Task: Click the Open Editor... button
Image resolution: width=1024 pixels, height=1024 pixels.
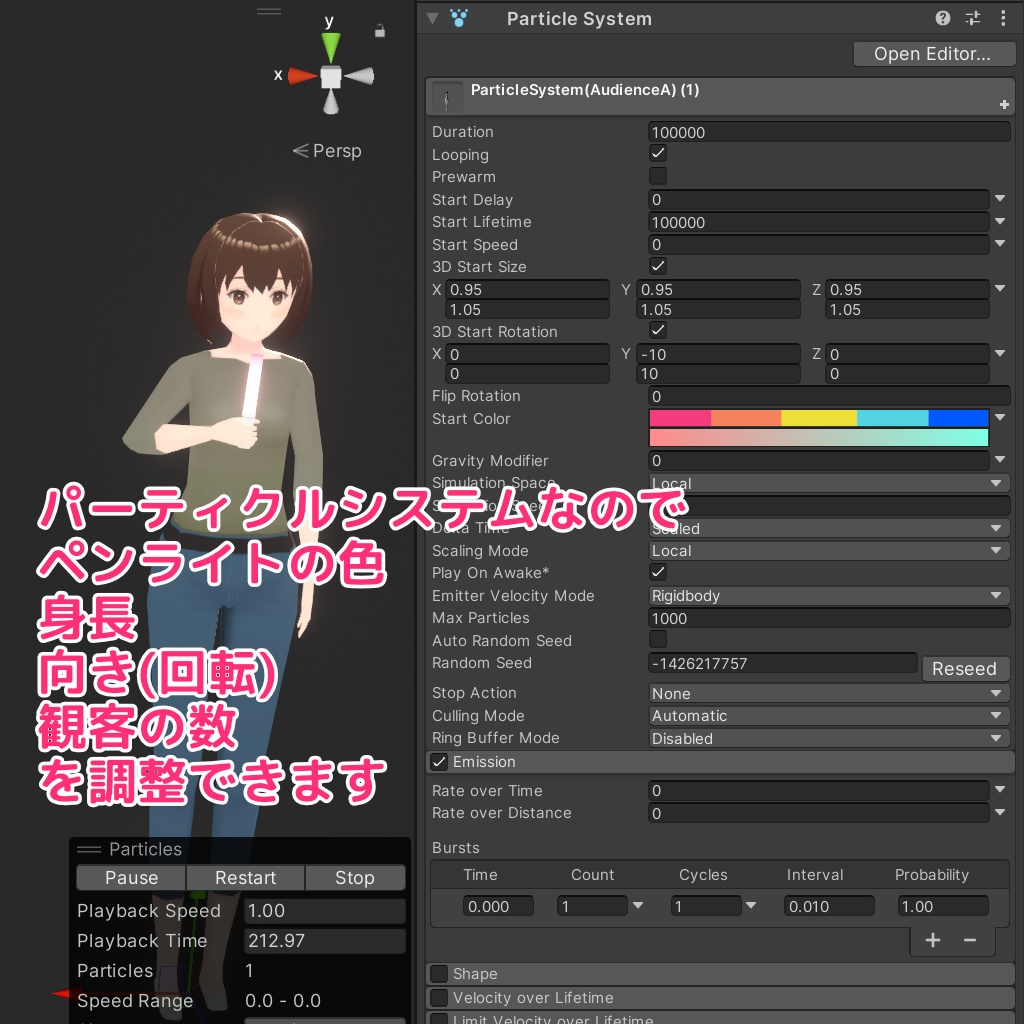Action: (933, 53)
